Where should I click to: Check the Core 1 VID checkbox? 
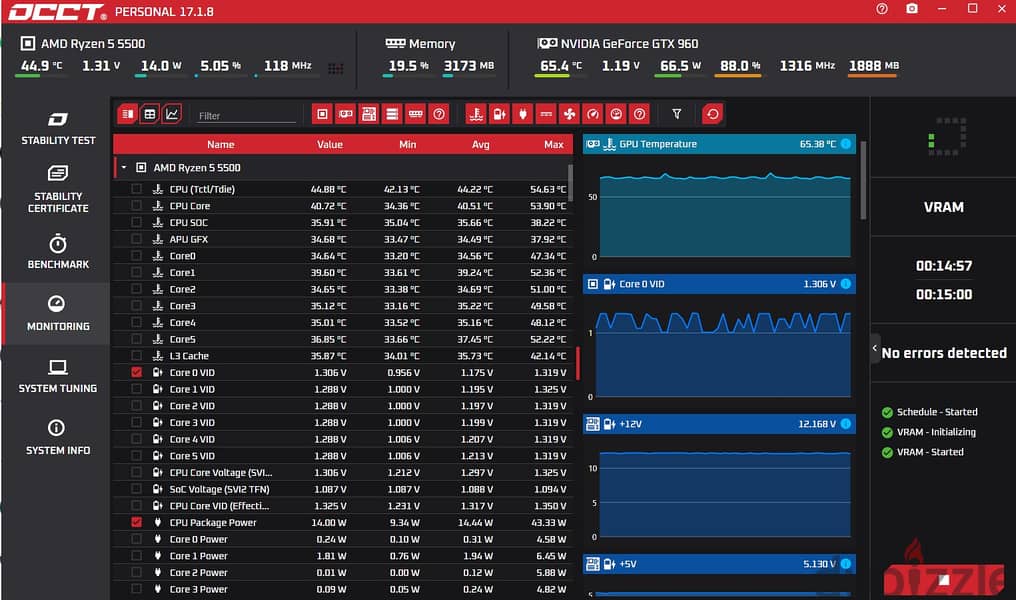[x=136, y=389]
